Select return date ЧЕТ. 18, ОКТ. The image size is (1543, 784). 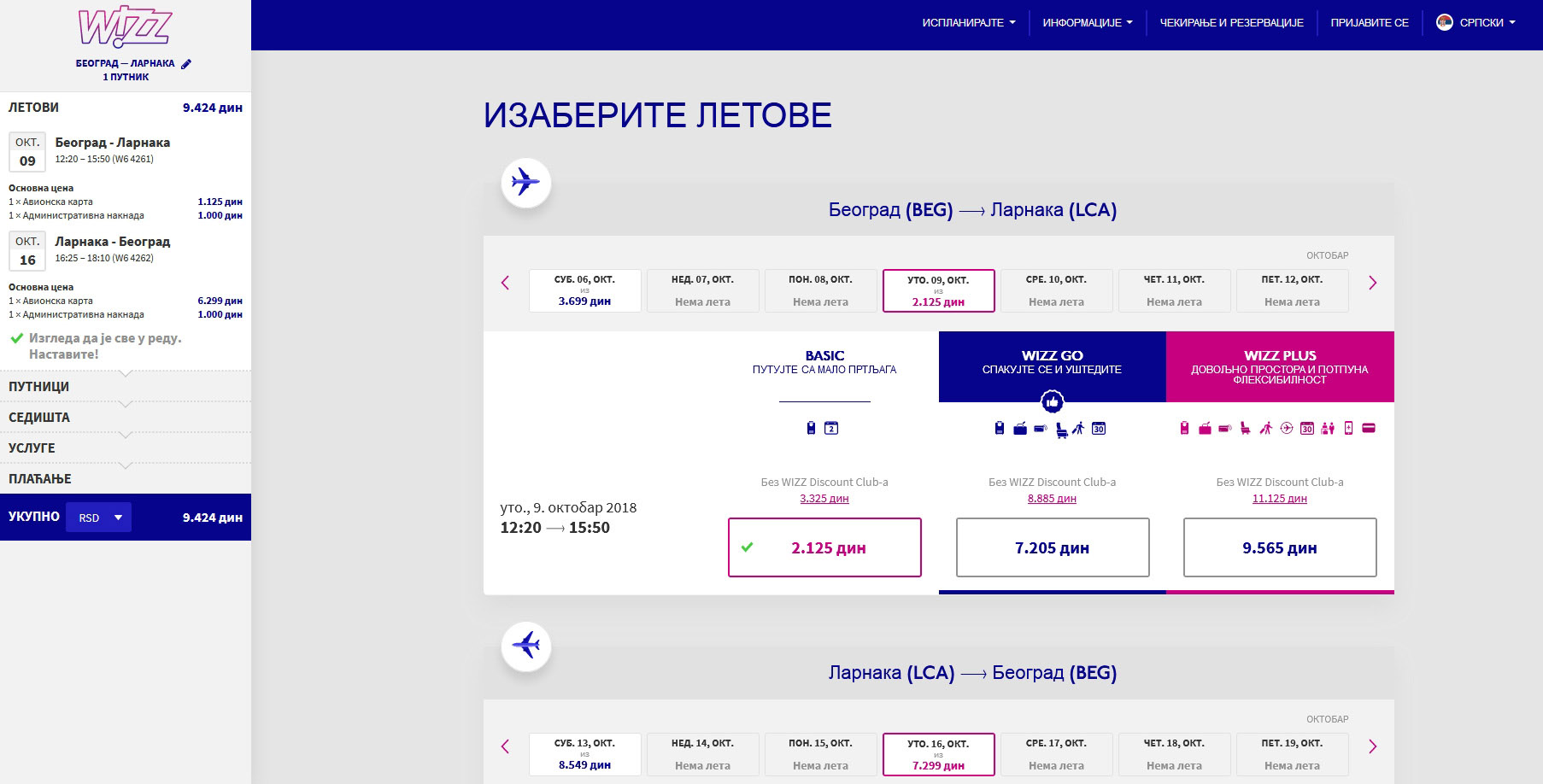pos(1174,754)
